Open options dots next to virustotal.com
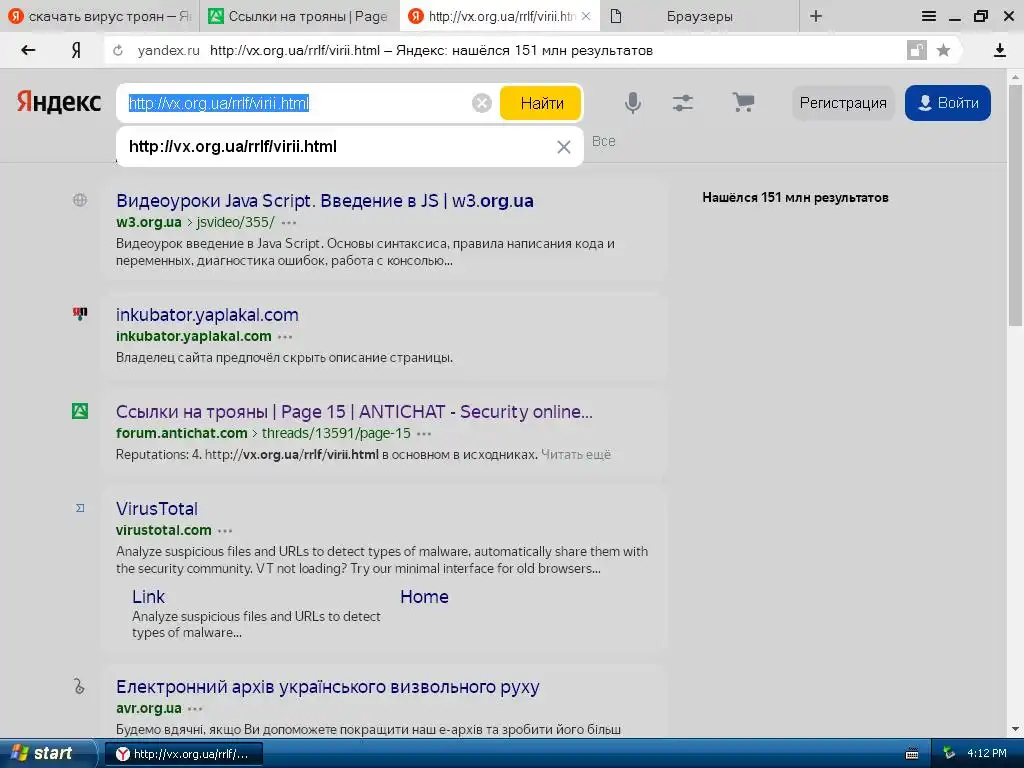The height and width of the screenshot is (768, 1024). tap(225, 531)
